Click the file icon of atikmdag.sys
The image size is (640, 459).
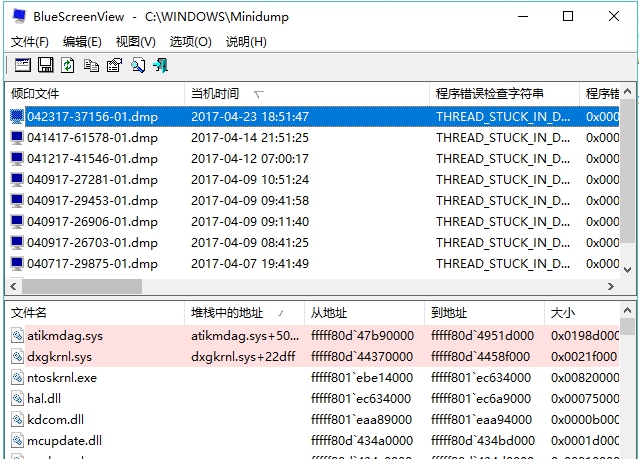(x=17, y=335)
